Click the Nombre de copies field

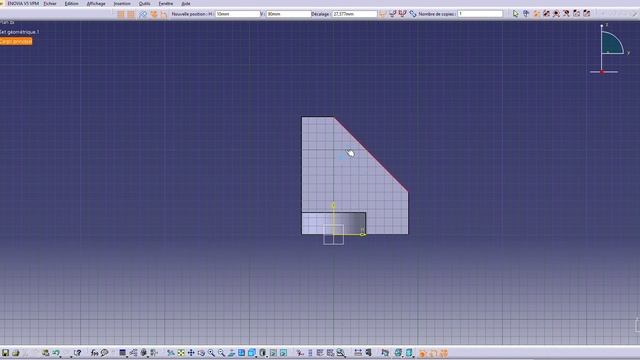point(480,14)
